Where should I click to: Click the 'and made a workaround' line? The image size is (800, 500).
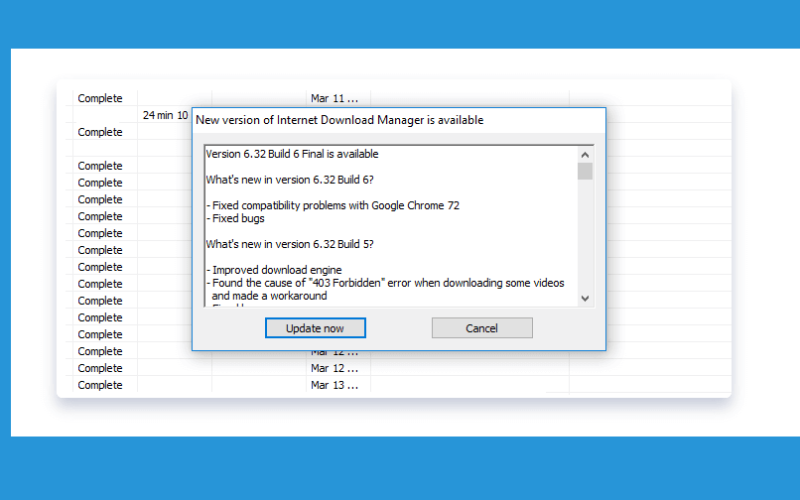tap(269, 296)
